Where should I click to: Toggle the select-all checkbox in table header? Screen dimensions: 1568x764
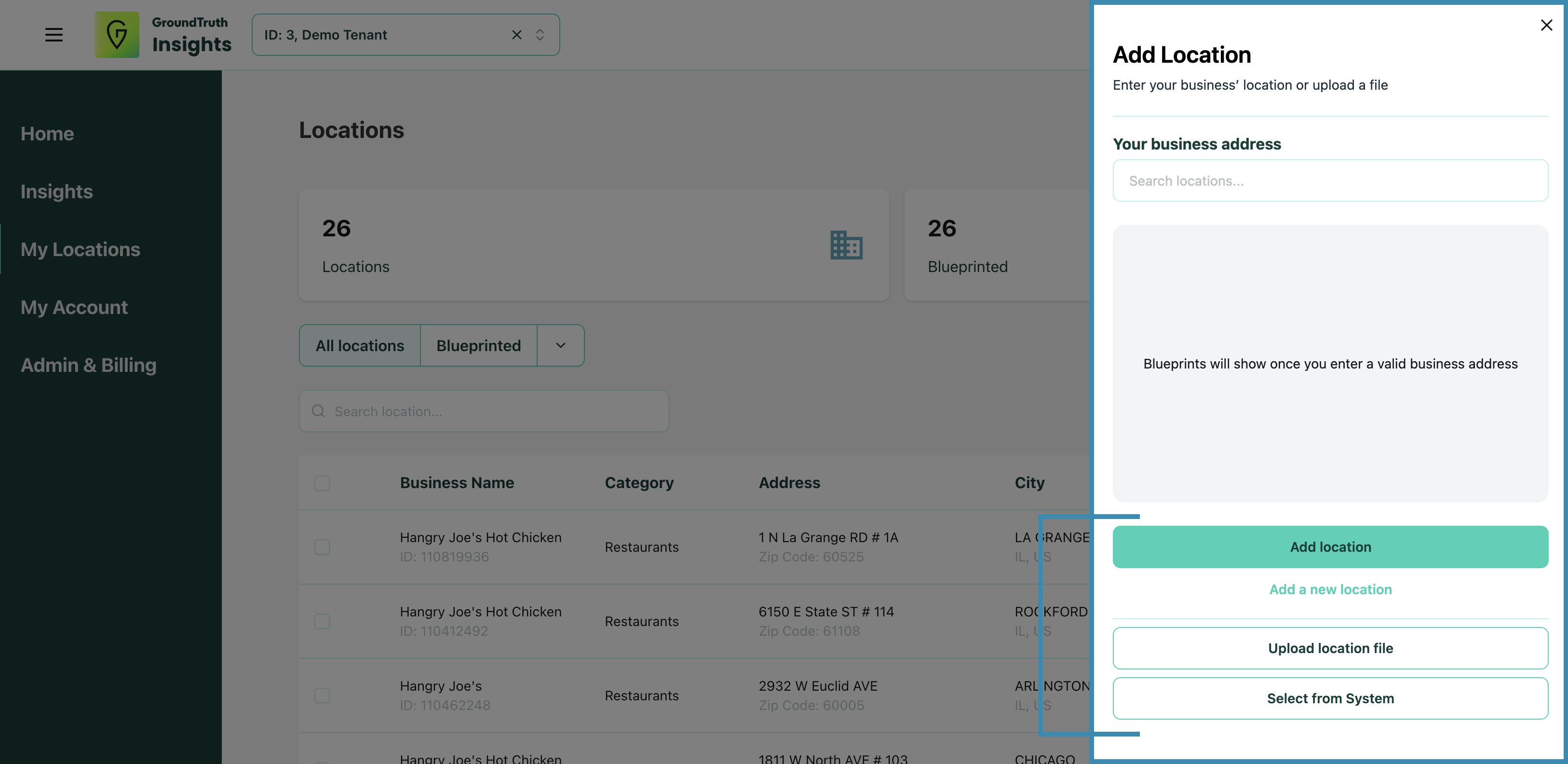322,483
